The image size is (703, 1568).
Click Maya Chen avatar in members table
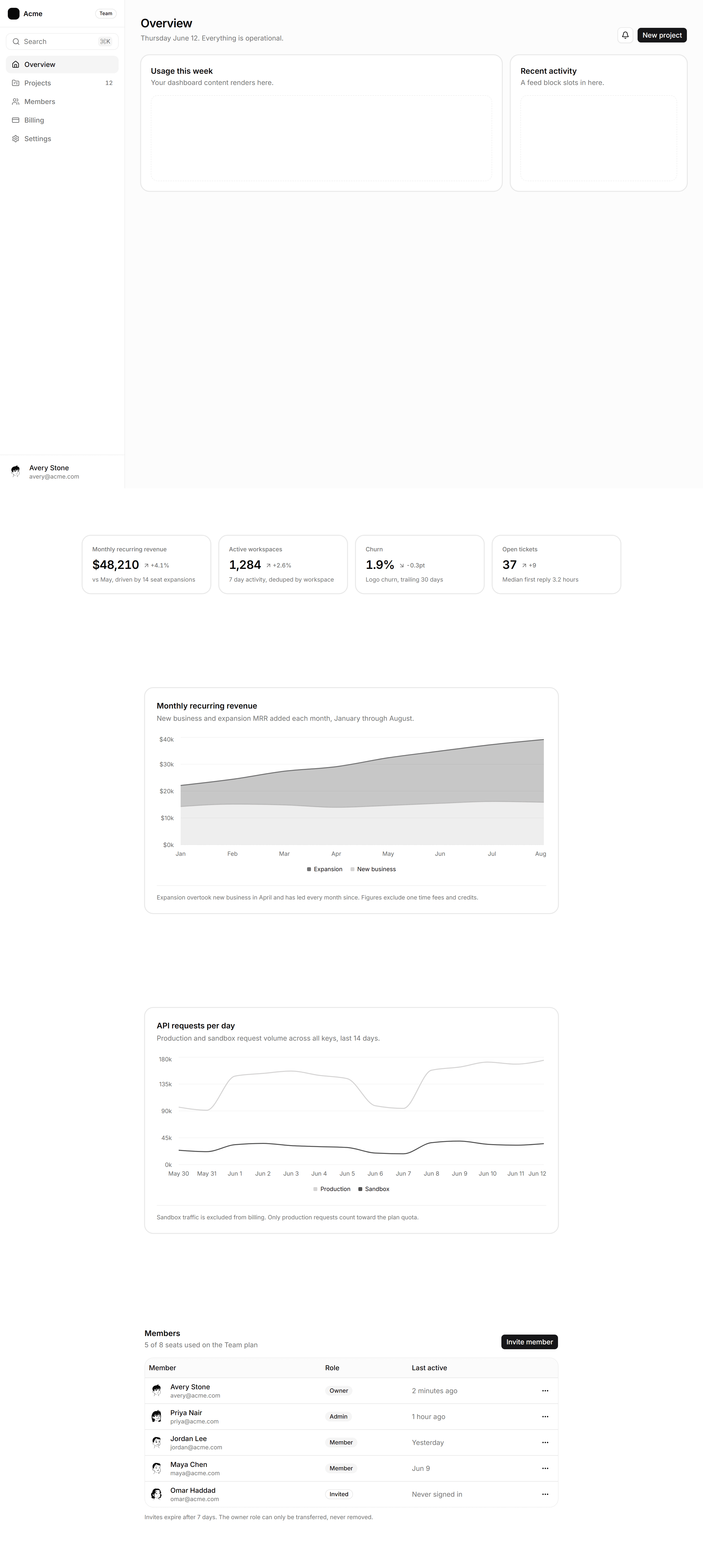pyautogui.click(x=156, y=1468)
